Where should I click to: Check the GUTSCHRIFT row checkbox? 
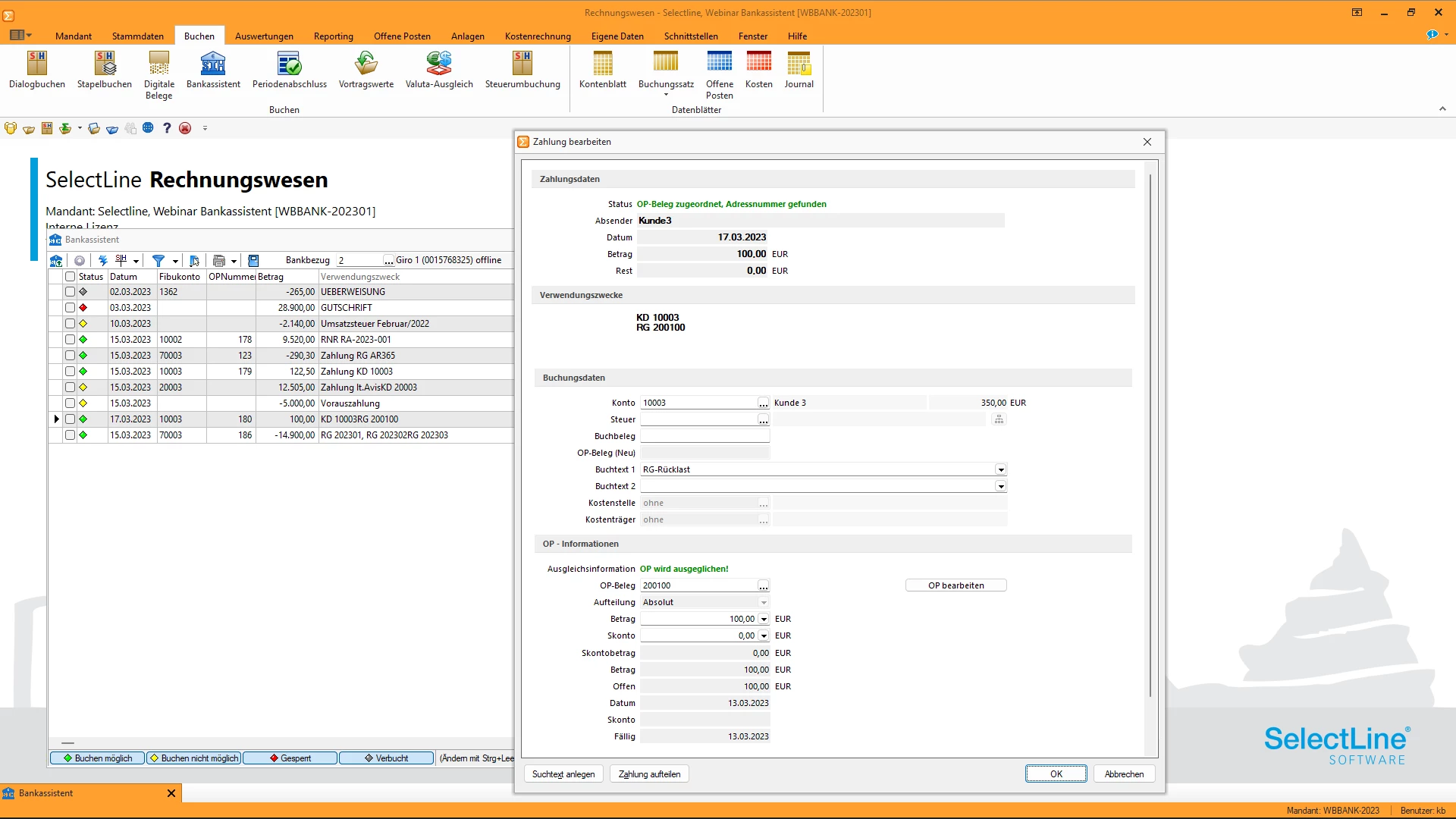[x=70, y=308]
